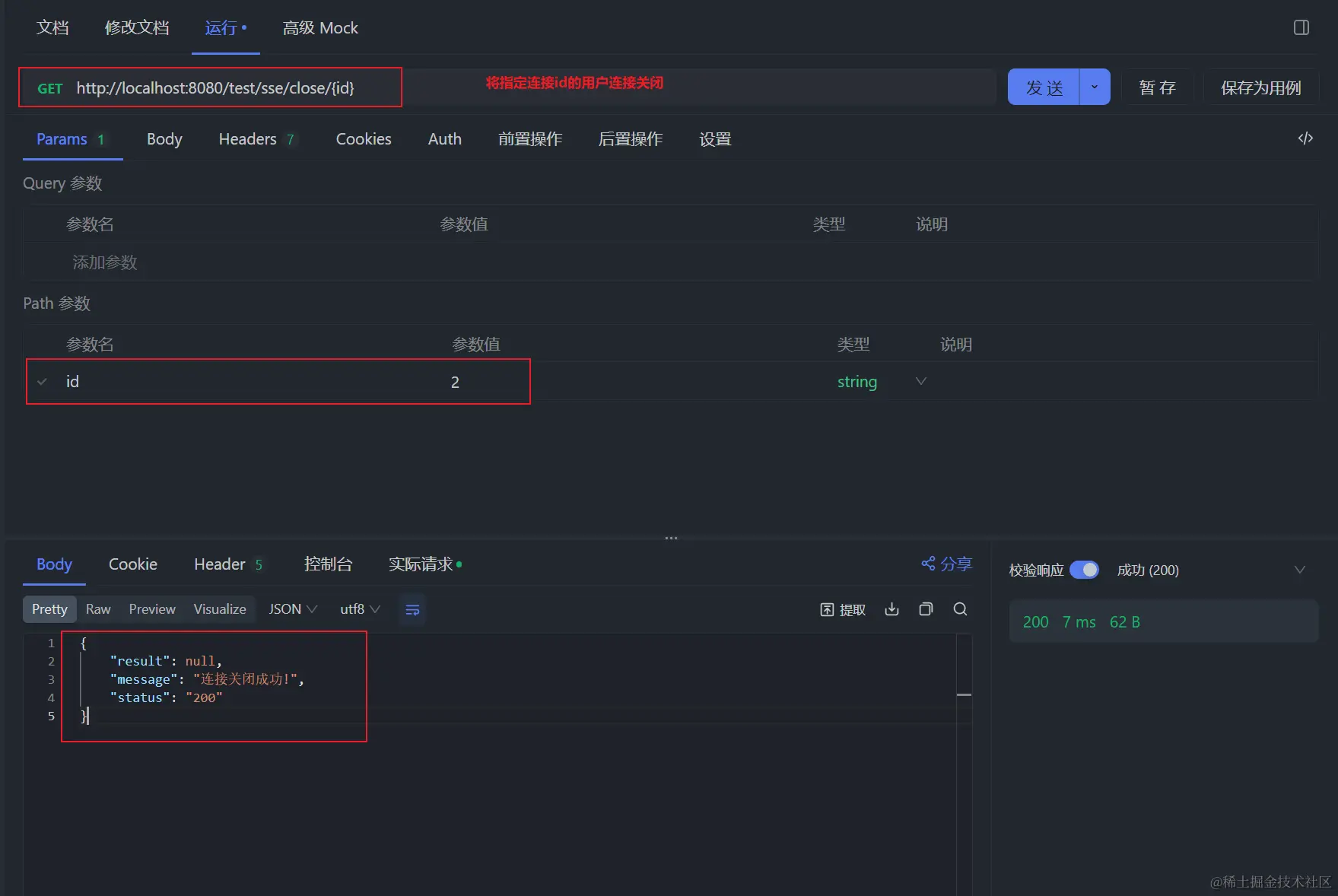This screenshot has height=896, width=1338.
Task: Click the id parameter value 2
Action: click(455, 382)
